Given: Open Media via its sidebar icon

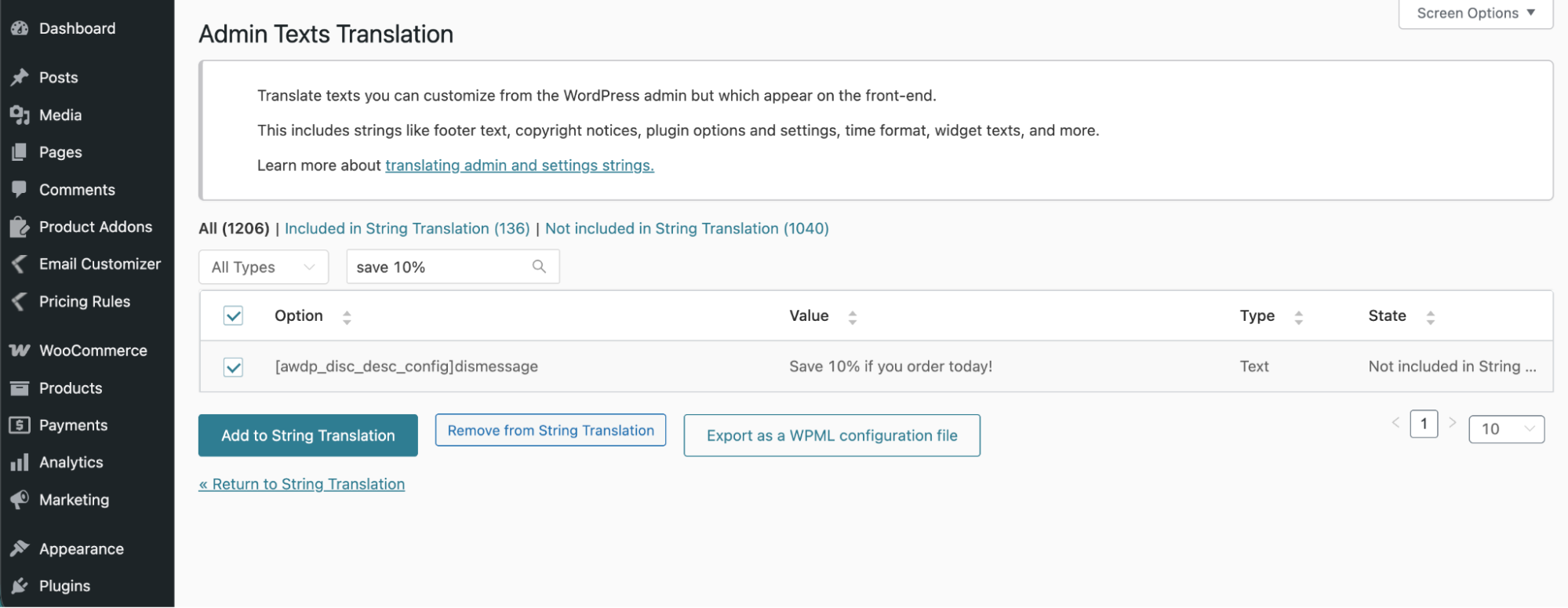Looking at the screenshot, I should pos(20,115).
